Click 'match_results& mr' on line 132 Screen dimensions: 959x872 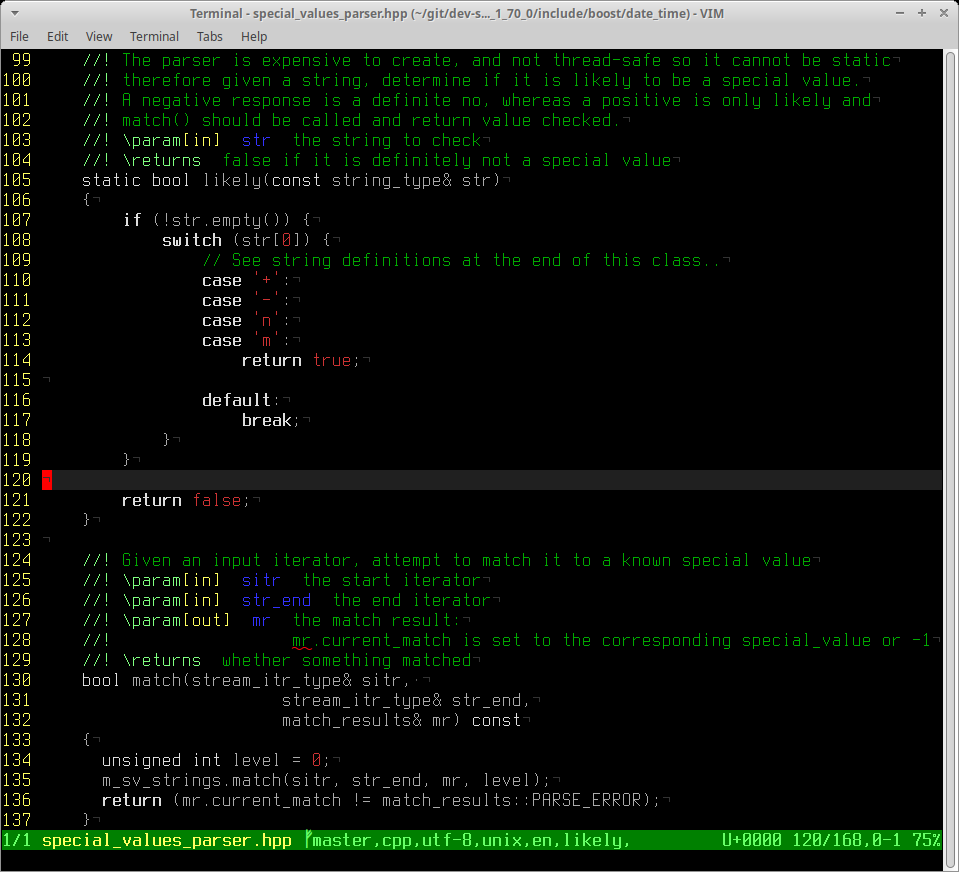(x=367, y=721)
